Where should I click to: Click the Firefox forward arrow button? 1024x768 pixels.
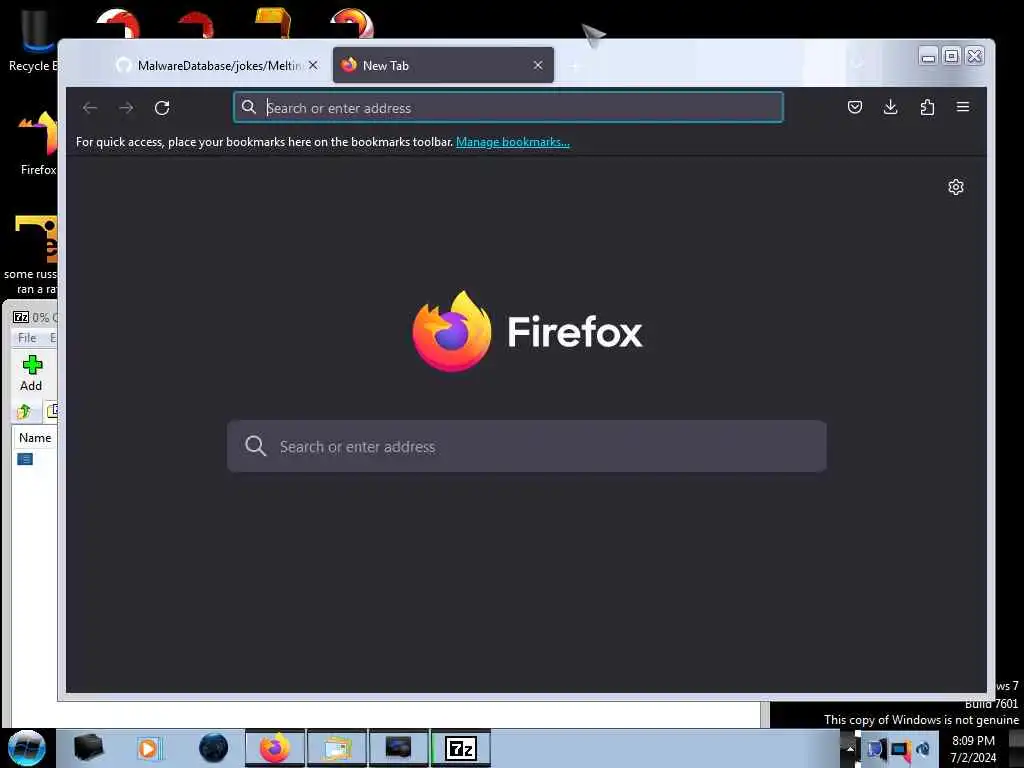point(126,108)
